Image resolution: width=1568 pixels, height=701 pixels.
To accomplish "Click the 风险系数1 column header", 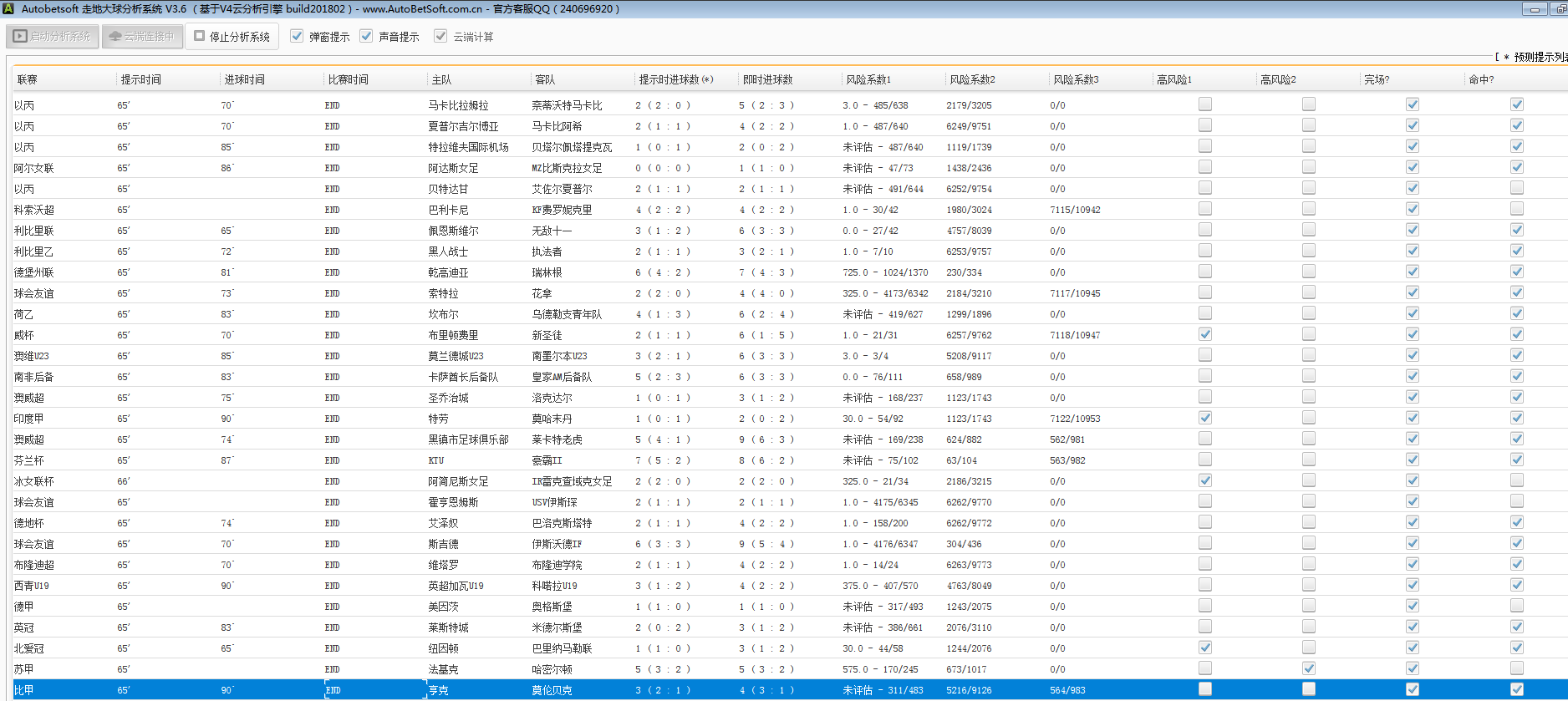I will (x=868, y=79).
